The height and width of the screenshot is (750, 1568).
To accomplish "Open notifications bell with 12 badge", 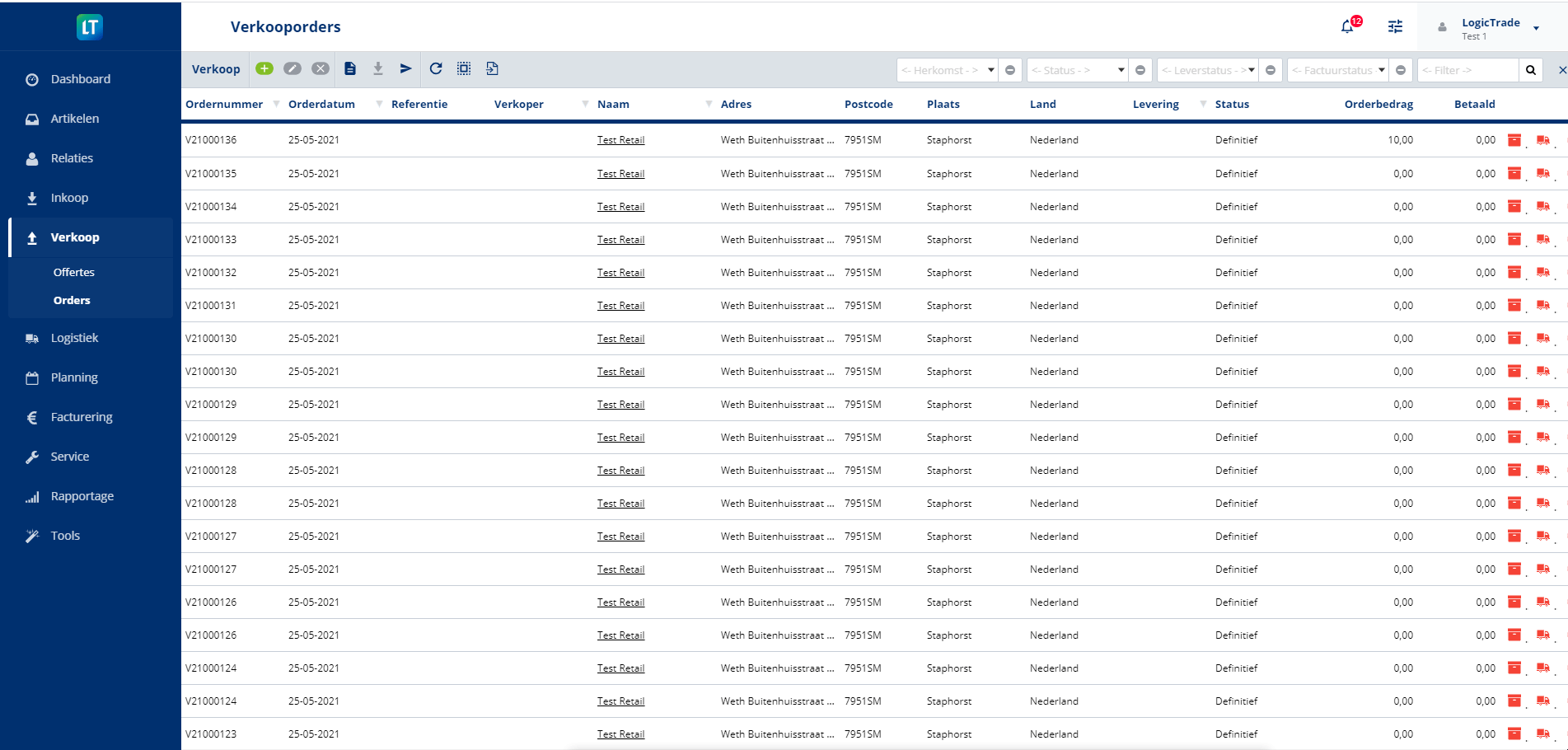I will tap(1347, 26).
